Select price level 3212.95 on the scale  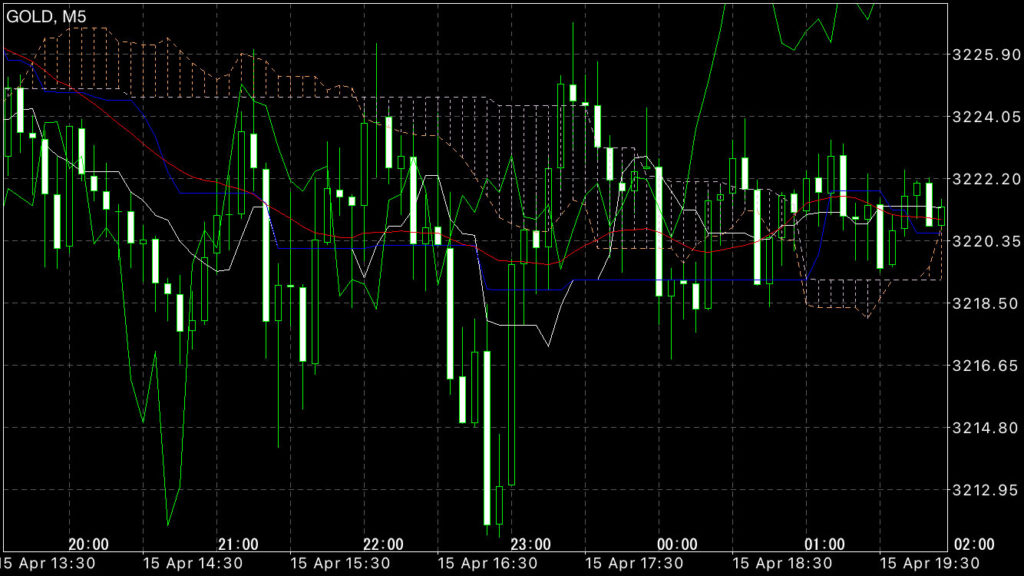click(986, 490)
